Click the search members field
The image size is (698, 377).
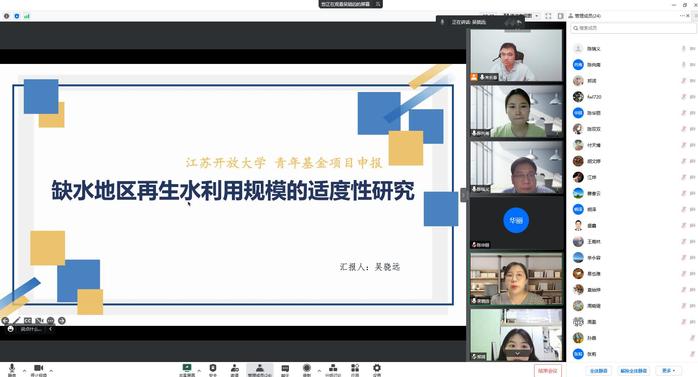coord(633,28)
